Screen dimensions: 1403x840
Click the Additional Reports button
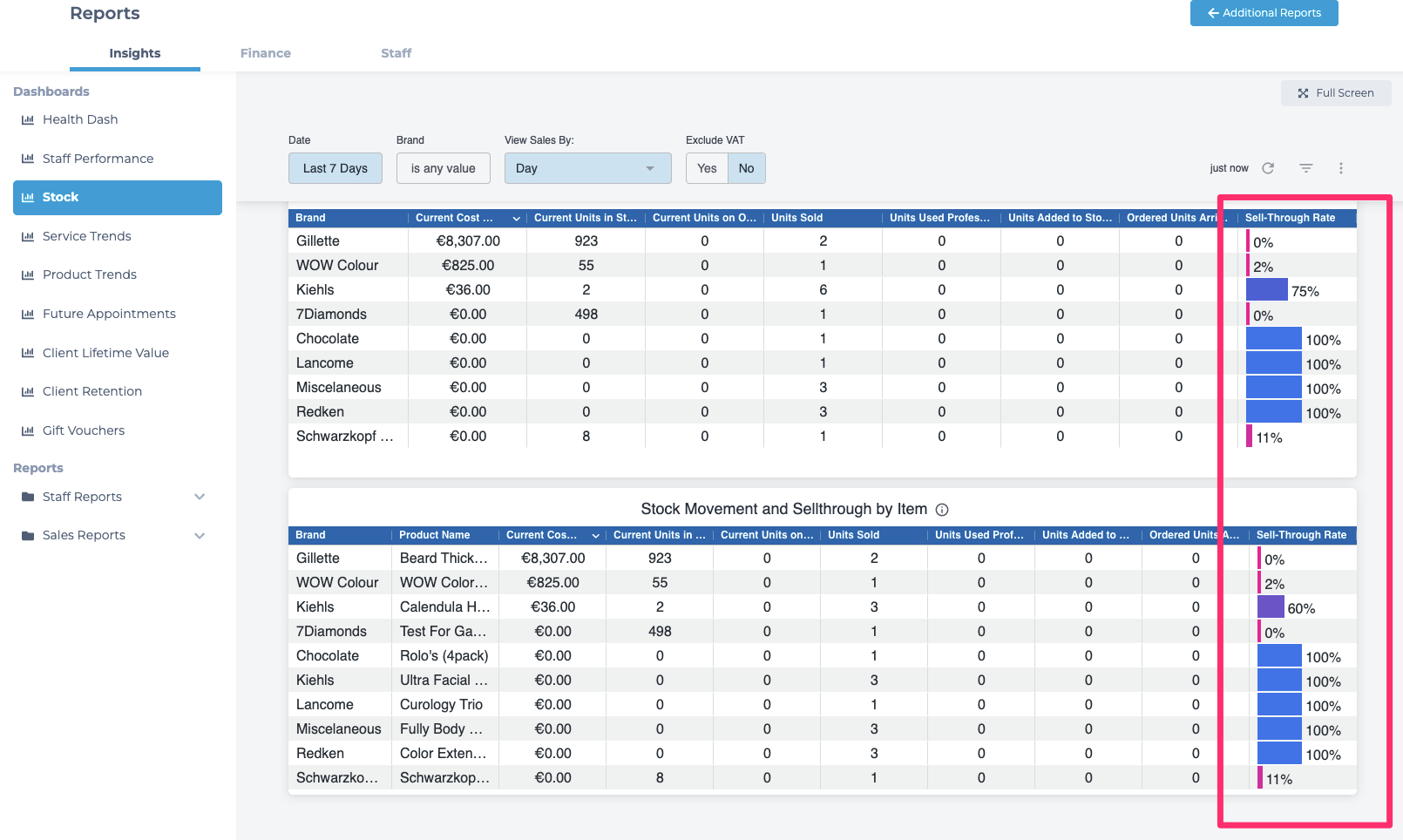tap(1264, 13)
